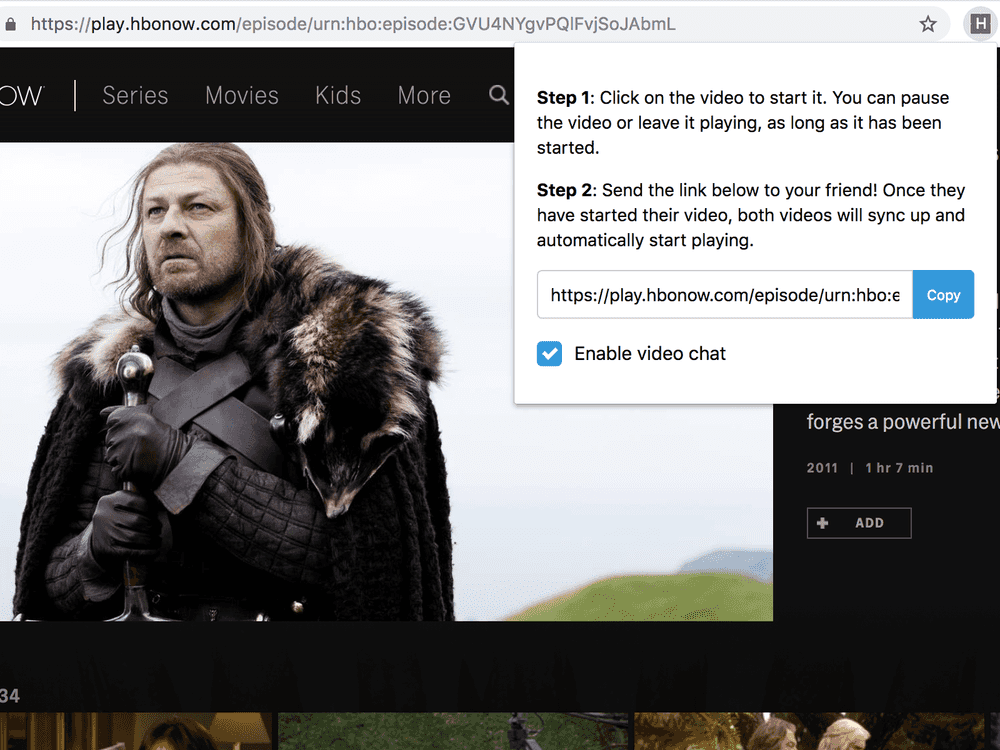Click the address bar URL
The height and width of the screenshot is (750, 1000).
[x=353, y=24]
